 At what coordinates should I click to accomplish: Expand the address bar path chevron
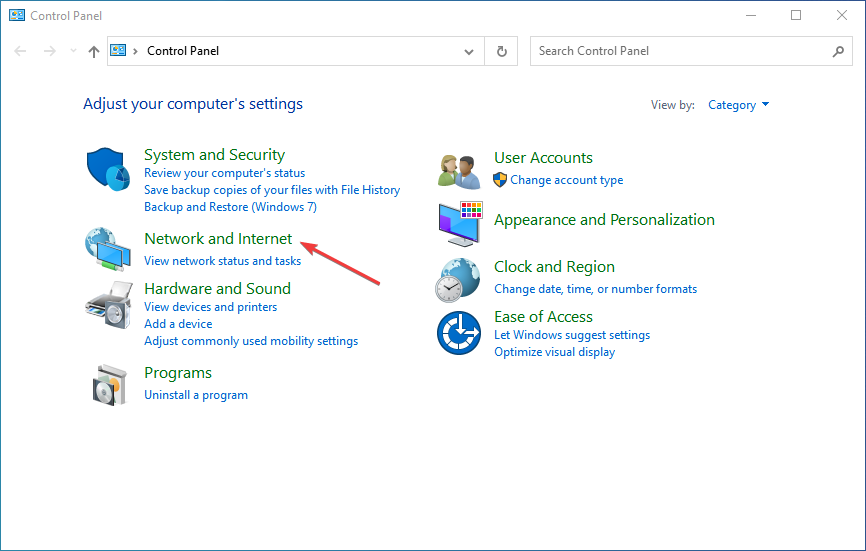tap(135, 51)
